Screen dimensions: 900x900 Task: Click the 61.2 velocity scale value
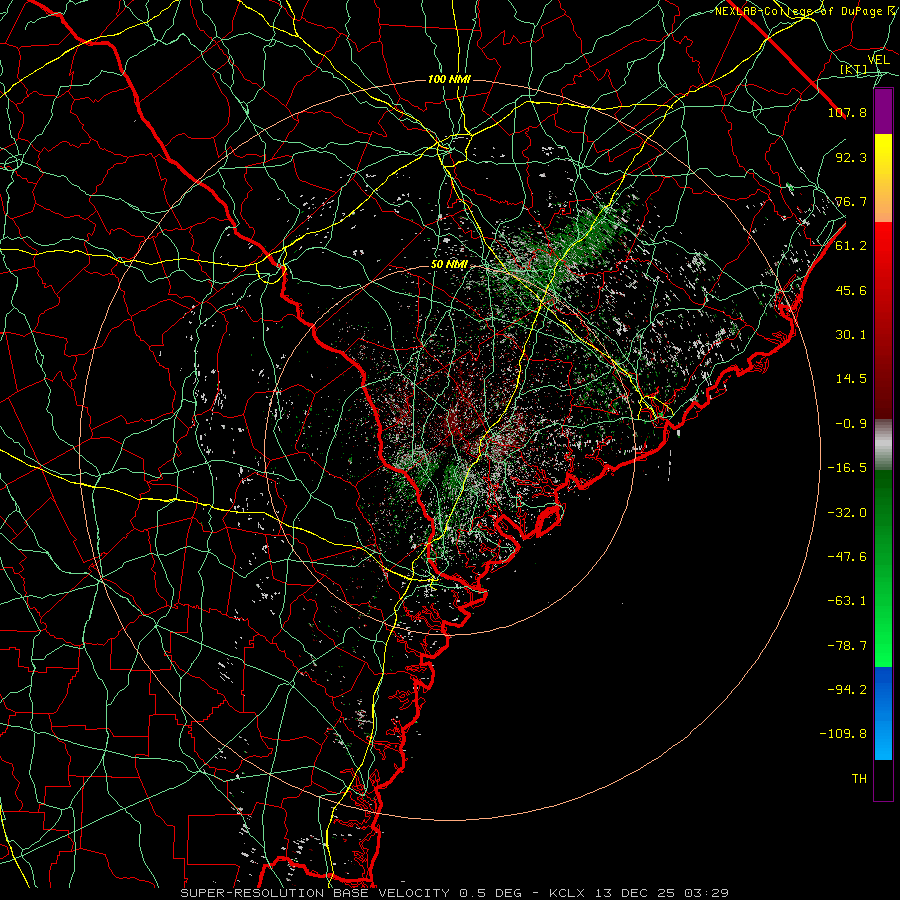(x=851, y=246)
